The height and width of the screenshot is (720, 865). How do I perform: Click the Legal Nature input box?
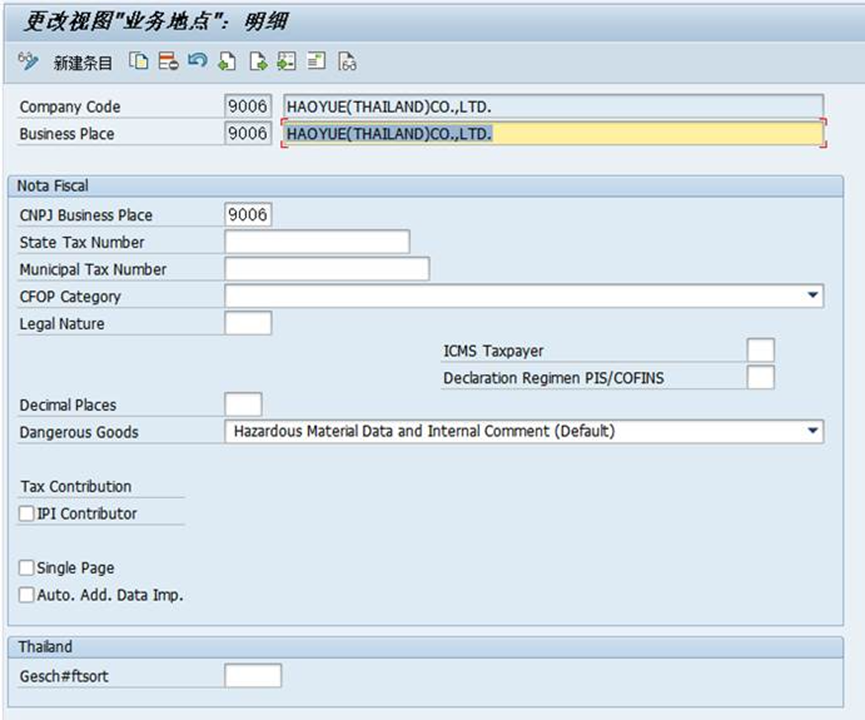coord(248,323)
